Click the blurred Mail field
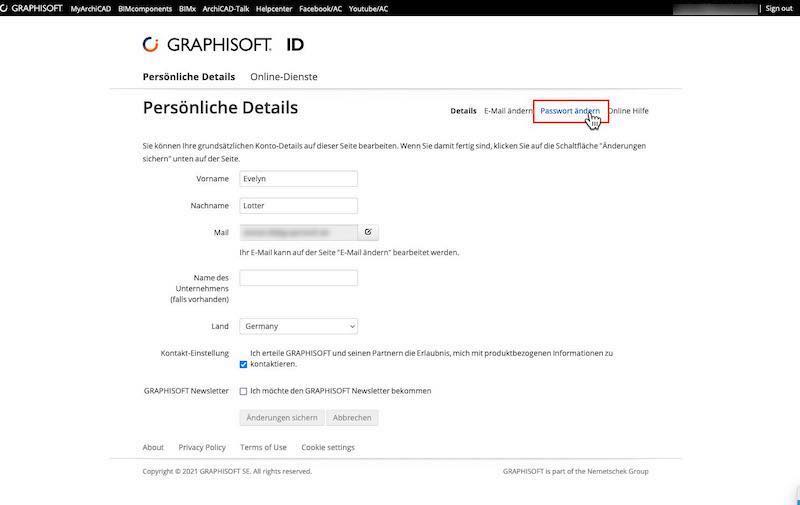 pyautogui.click(x=298, y=232)
